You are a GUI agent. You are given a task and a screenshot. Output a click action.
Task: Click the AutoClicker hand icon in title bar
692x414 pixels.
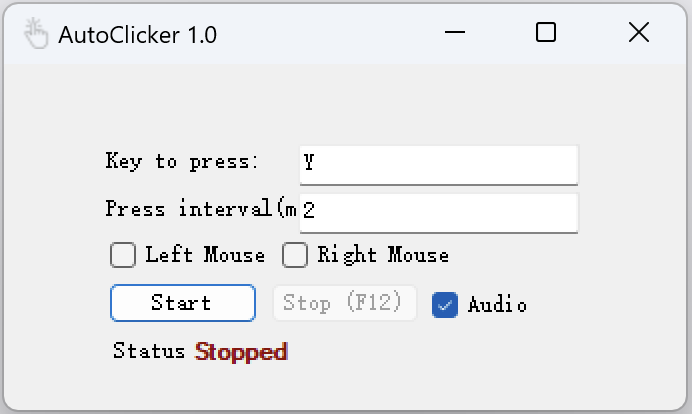pos(35,33)
